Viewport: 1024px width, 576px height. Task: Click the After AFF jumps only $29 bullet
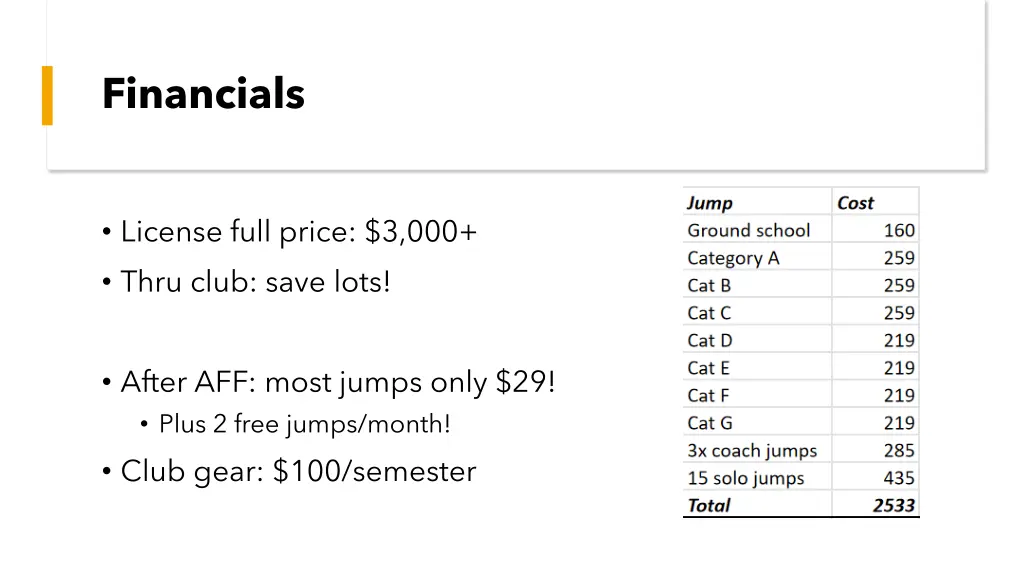tap(328, 382)
